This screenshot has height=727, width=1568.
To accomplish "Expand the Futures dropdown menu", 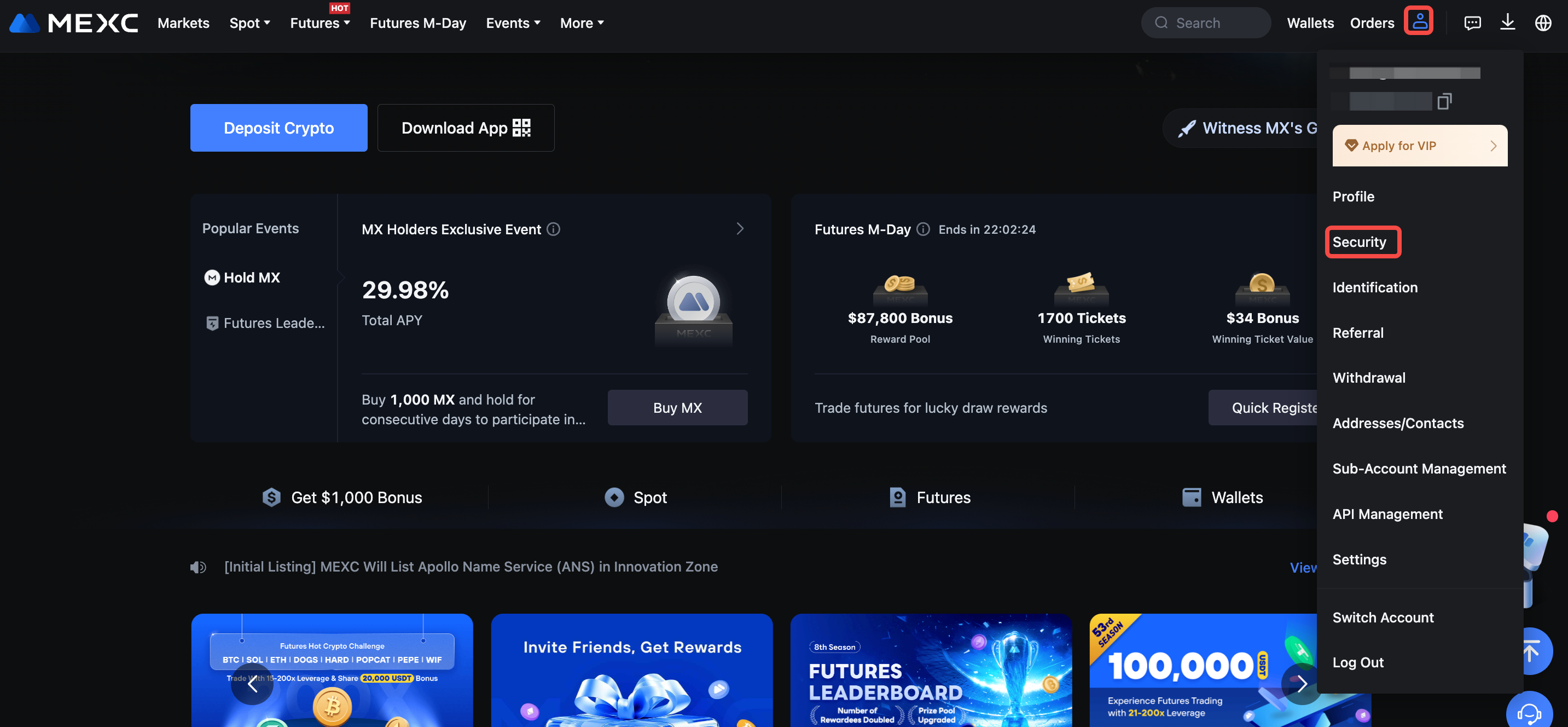I will 320,23.
